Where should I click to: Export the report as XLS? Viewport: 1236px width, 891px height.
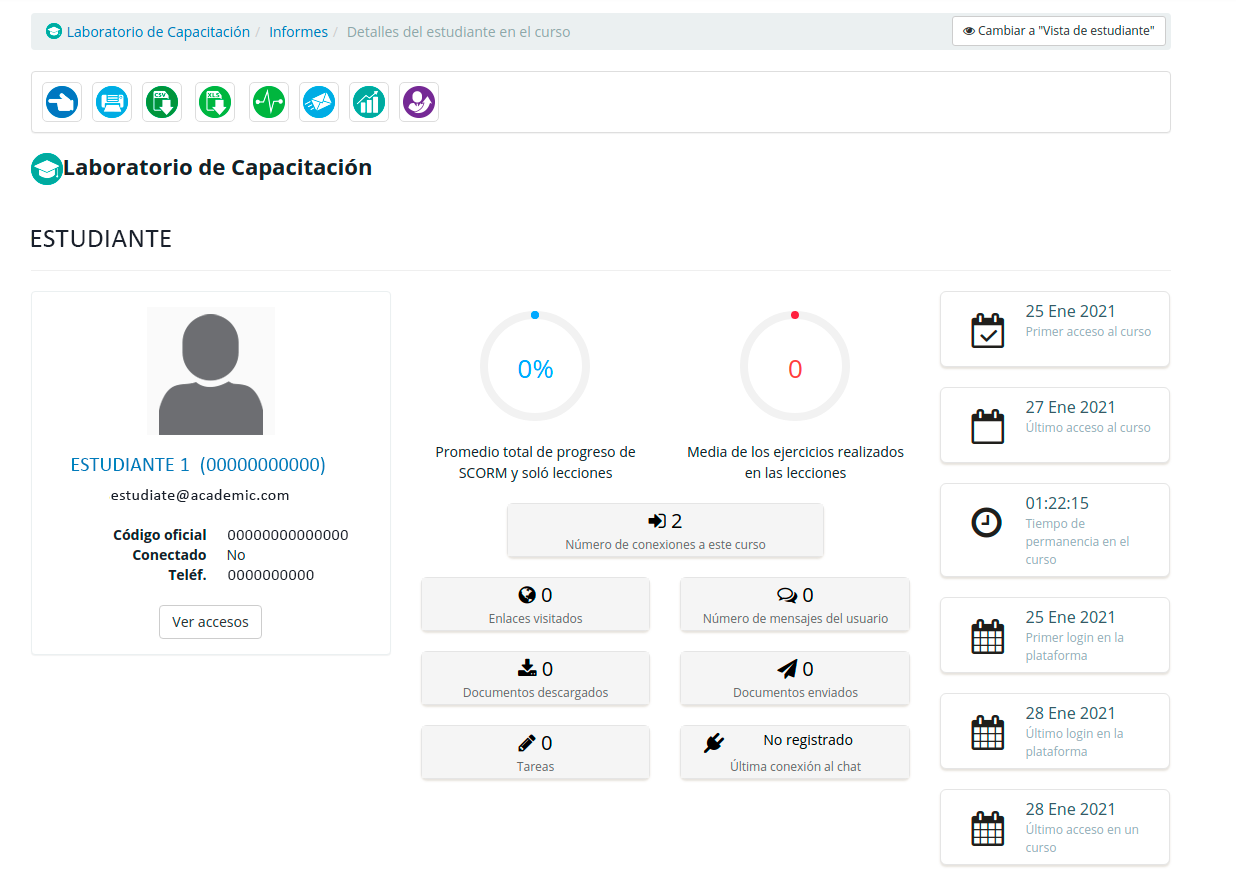click(x=215, y=102)
